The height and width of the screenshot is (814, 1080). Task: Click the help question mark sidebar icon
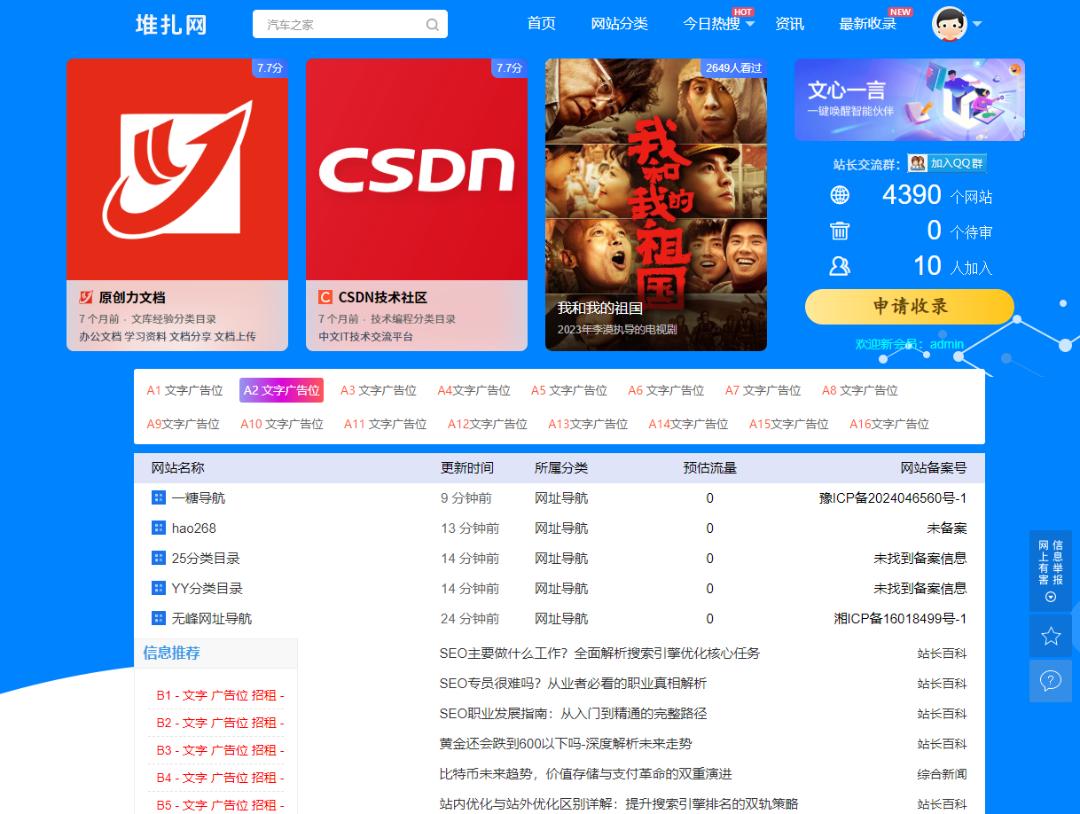pos(1050,681)
